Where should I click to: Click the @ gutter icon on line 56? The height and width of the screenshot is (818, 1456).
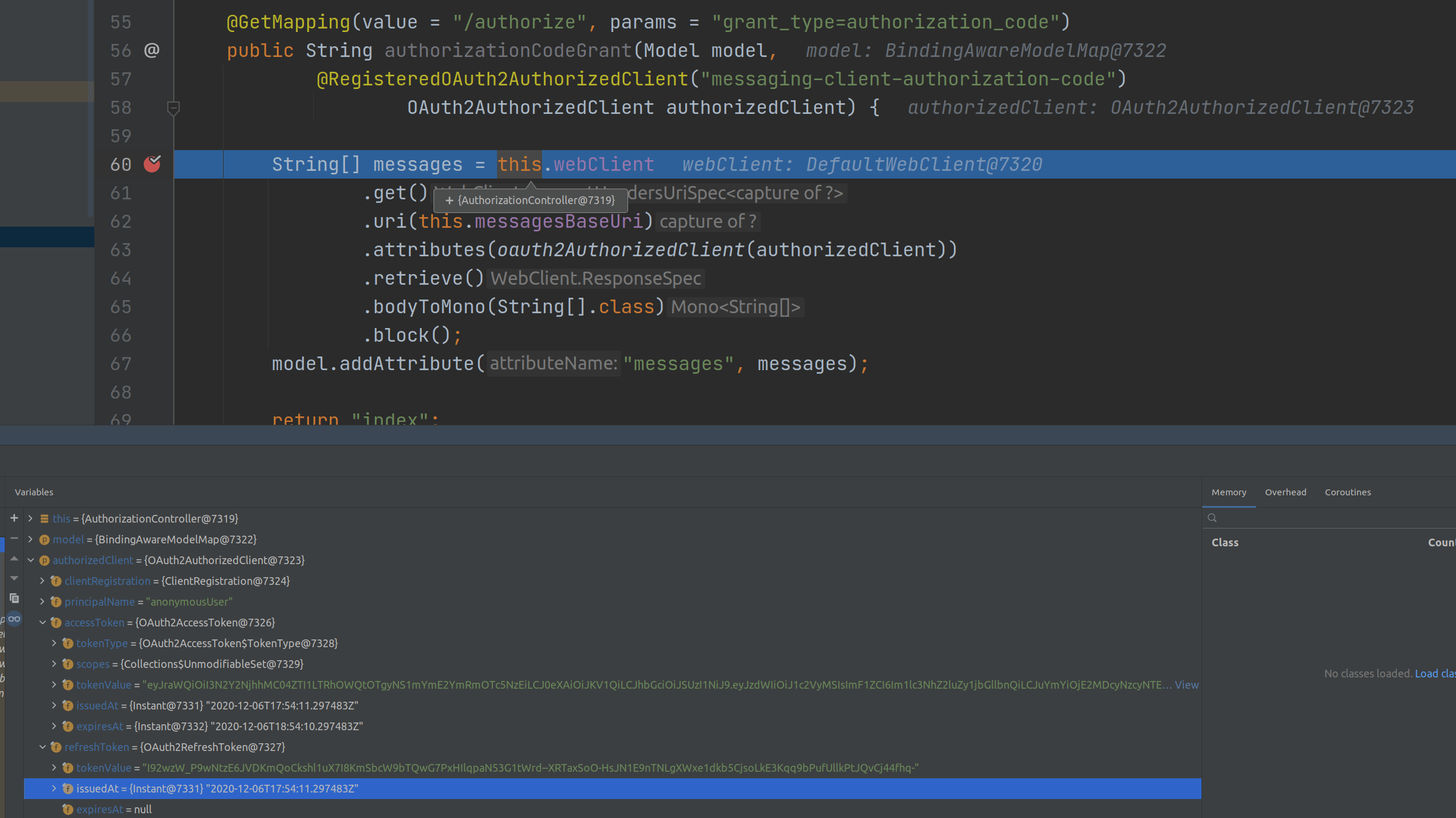(x=152, y=50)
